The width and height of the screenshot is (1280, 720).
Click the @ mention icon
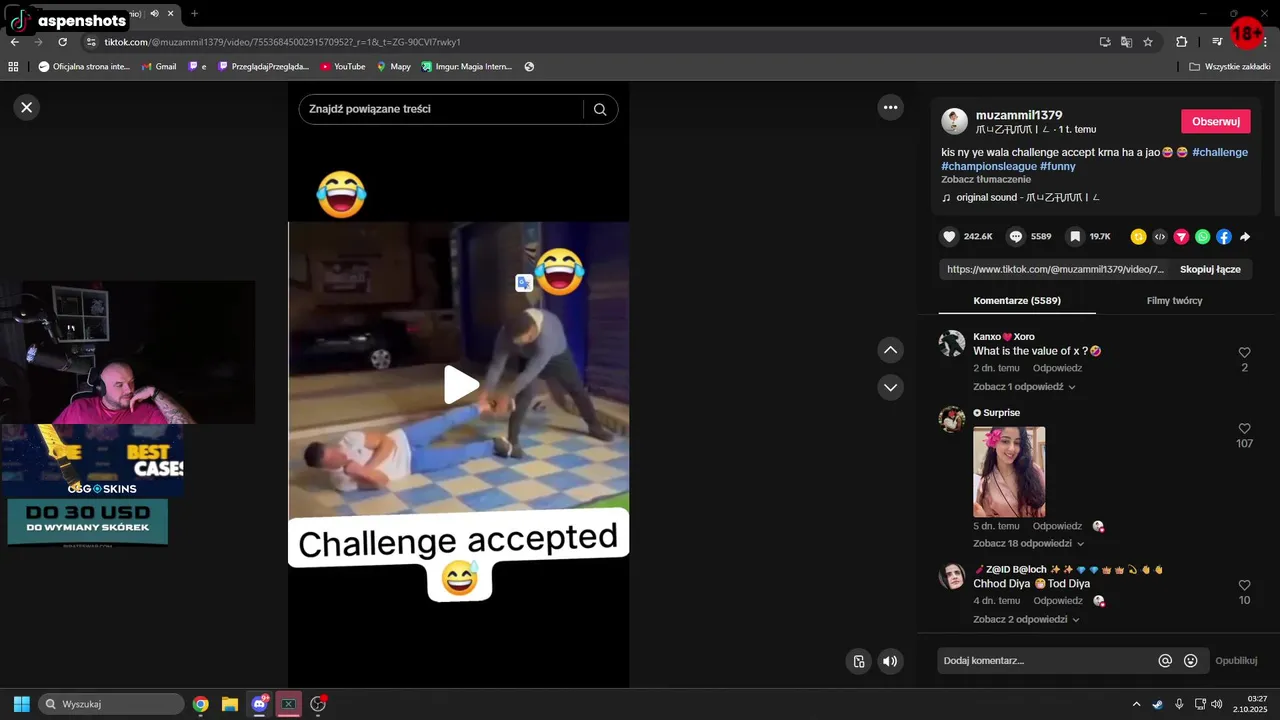pos(1165,661)
